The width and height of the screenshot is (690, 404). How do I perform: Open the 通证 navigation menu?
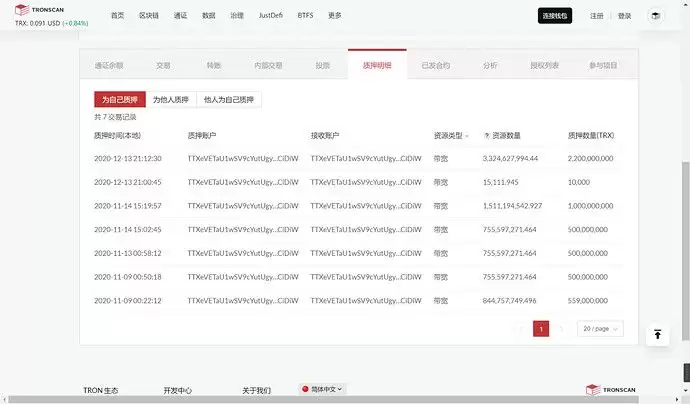[180, 15]
